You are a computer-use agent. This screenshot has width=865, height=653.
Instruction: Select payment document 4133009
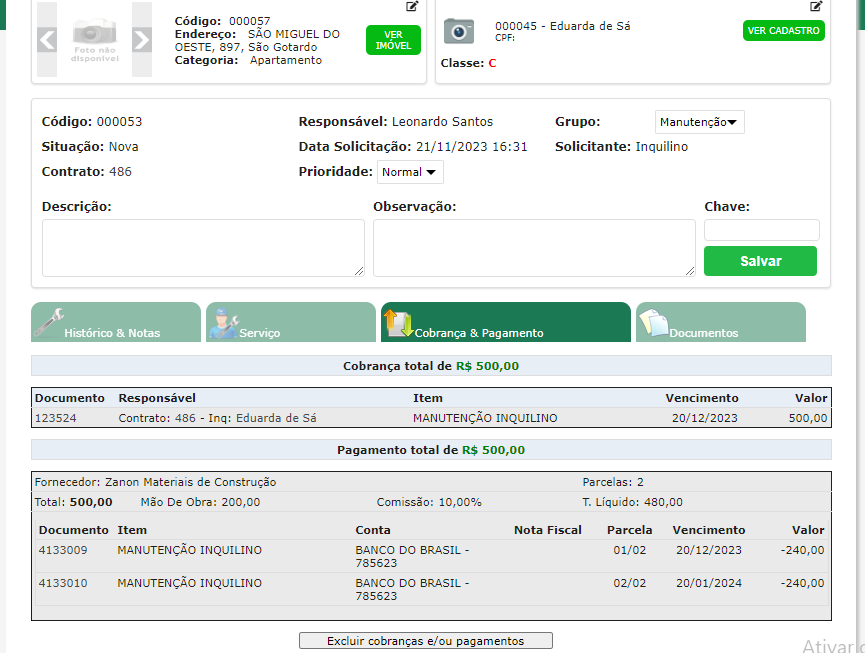[x=63, y=550]
